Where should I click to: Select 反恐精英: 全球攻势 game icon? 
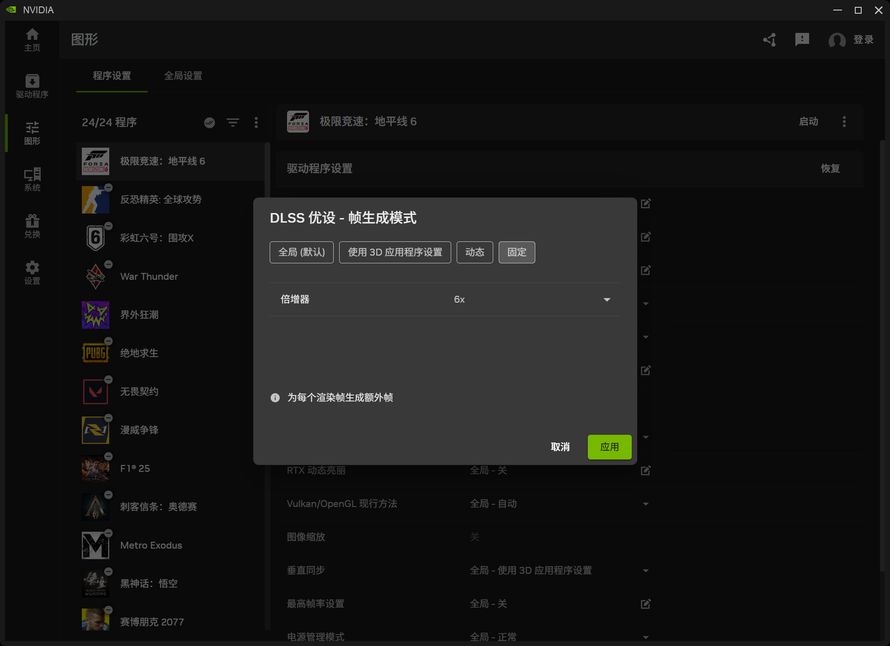95,199
